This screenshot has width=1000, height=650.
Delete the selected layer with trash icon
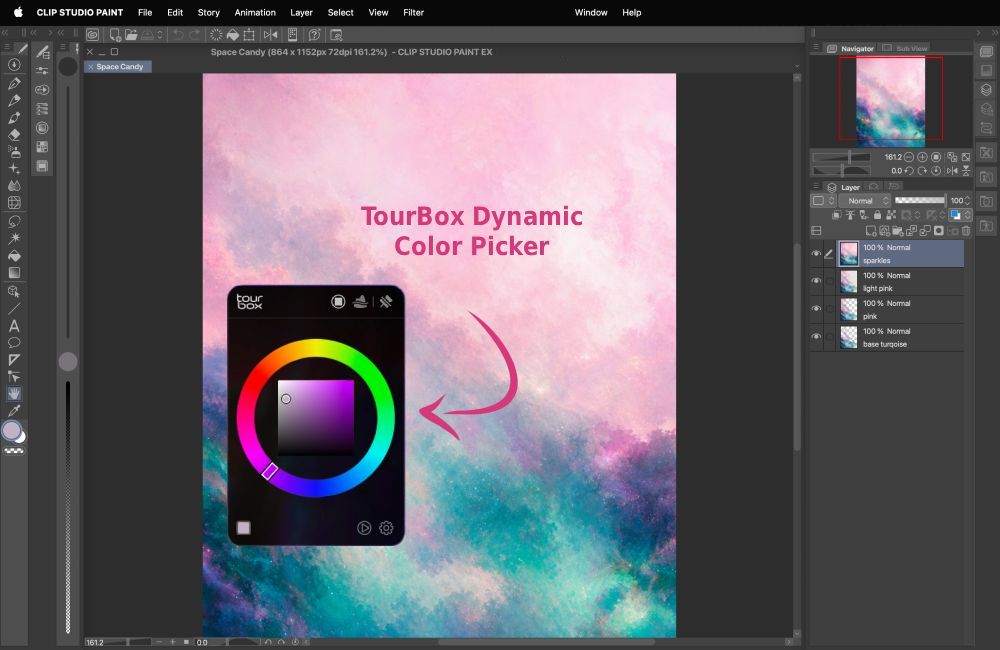tap(966, 231)
